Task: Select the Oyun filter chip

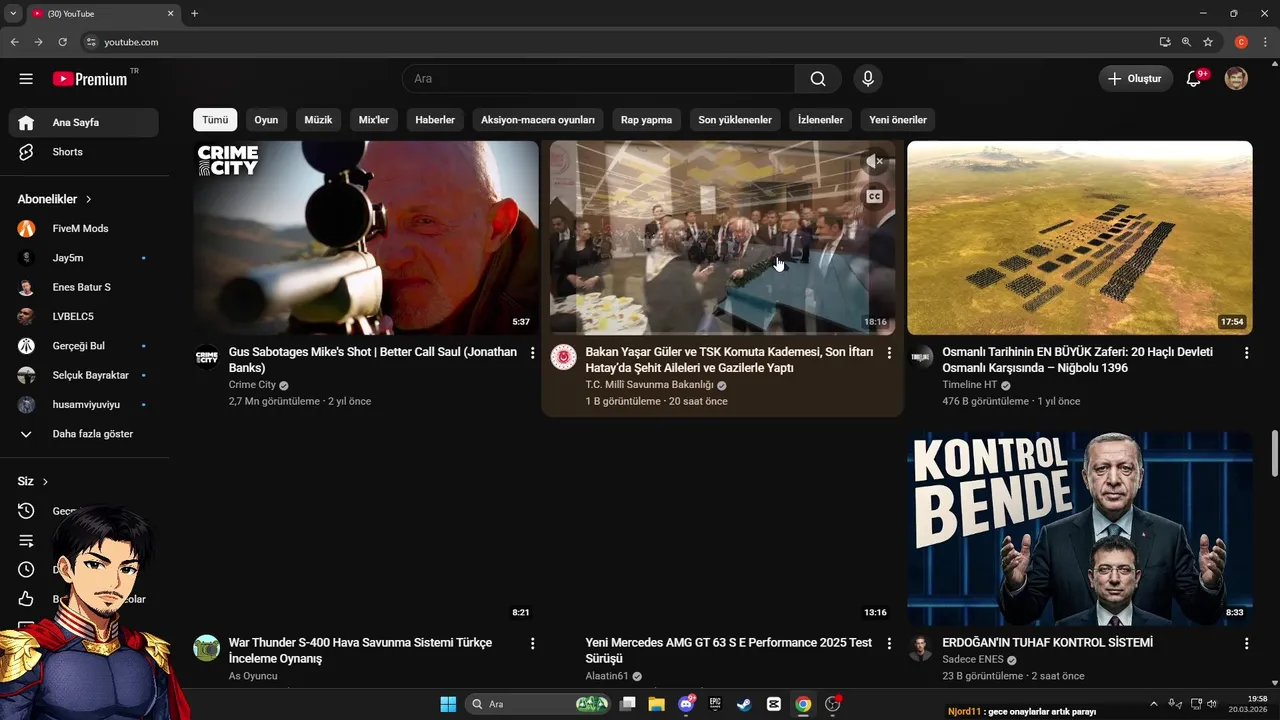Action: pos(266,120)
